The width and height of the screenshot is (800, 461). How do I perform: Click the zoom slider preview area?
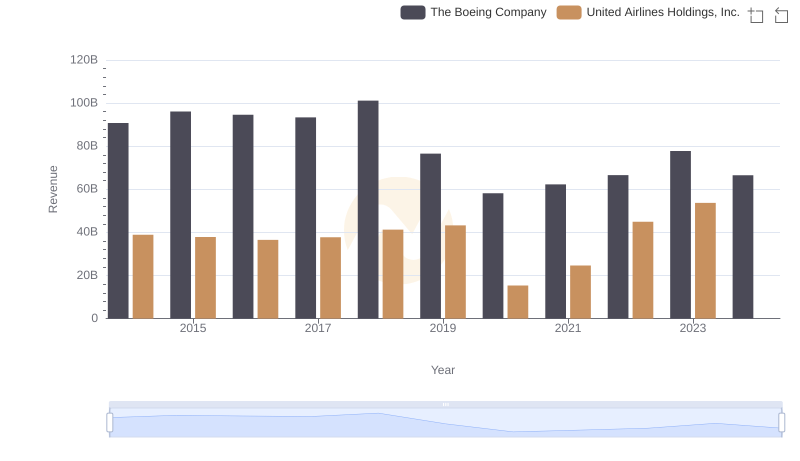click(445, 423)
